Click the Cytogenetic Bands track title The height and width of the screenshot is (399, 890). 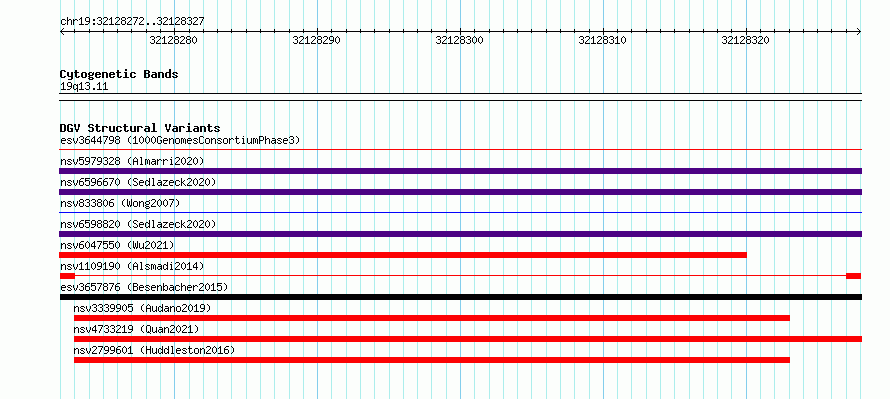[119, 74]
